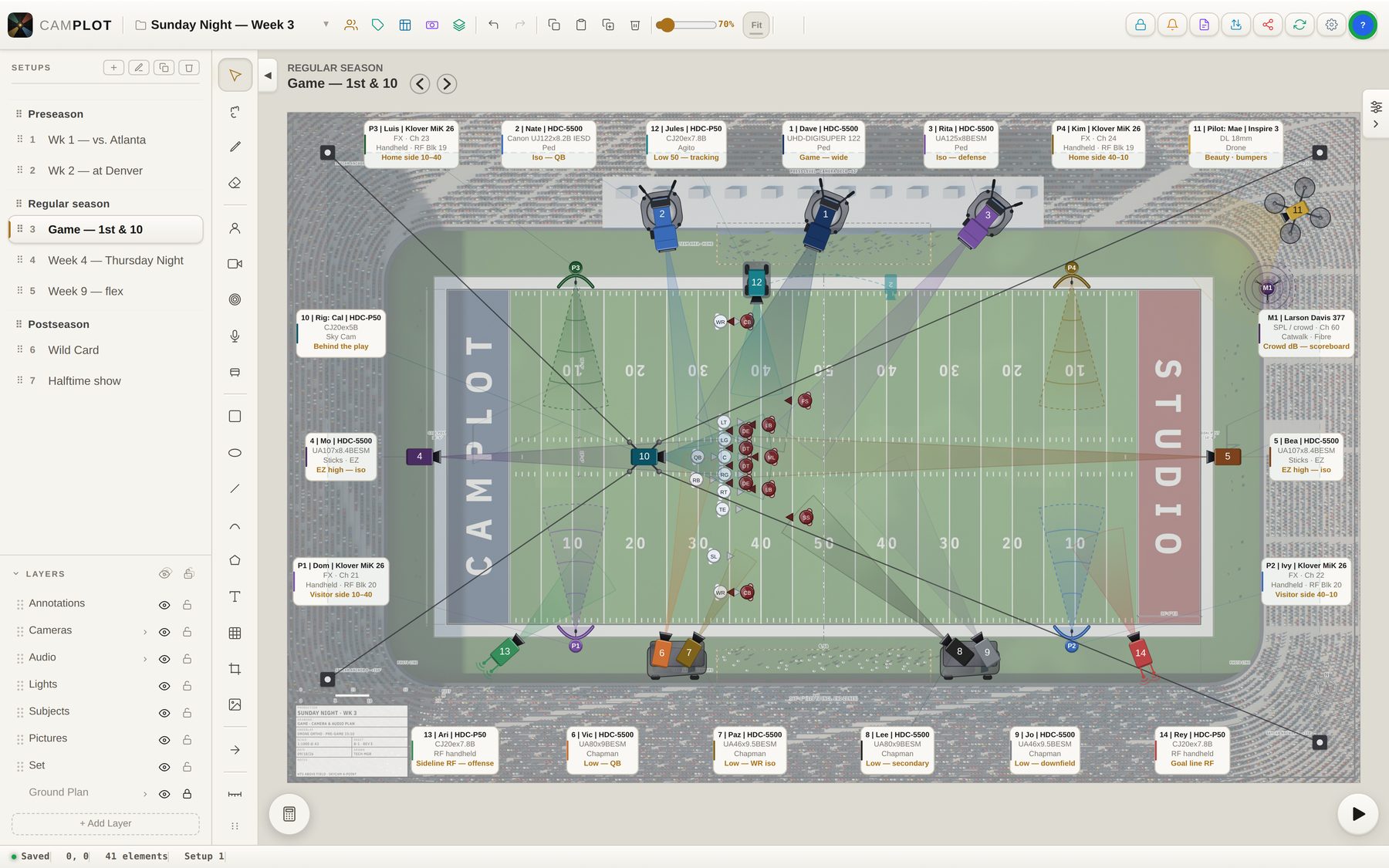Viewport: 1389px width, 868px height.
Task: Collapse the Layers panel section
Action: point(16,574)
